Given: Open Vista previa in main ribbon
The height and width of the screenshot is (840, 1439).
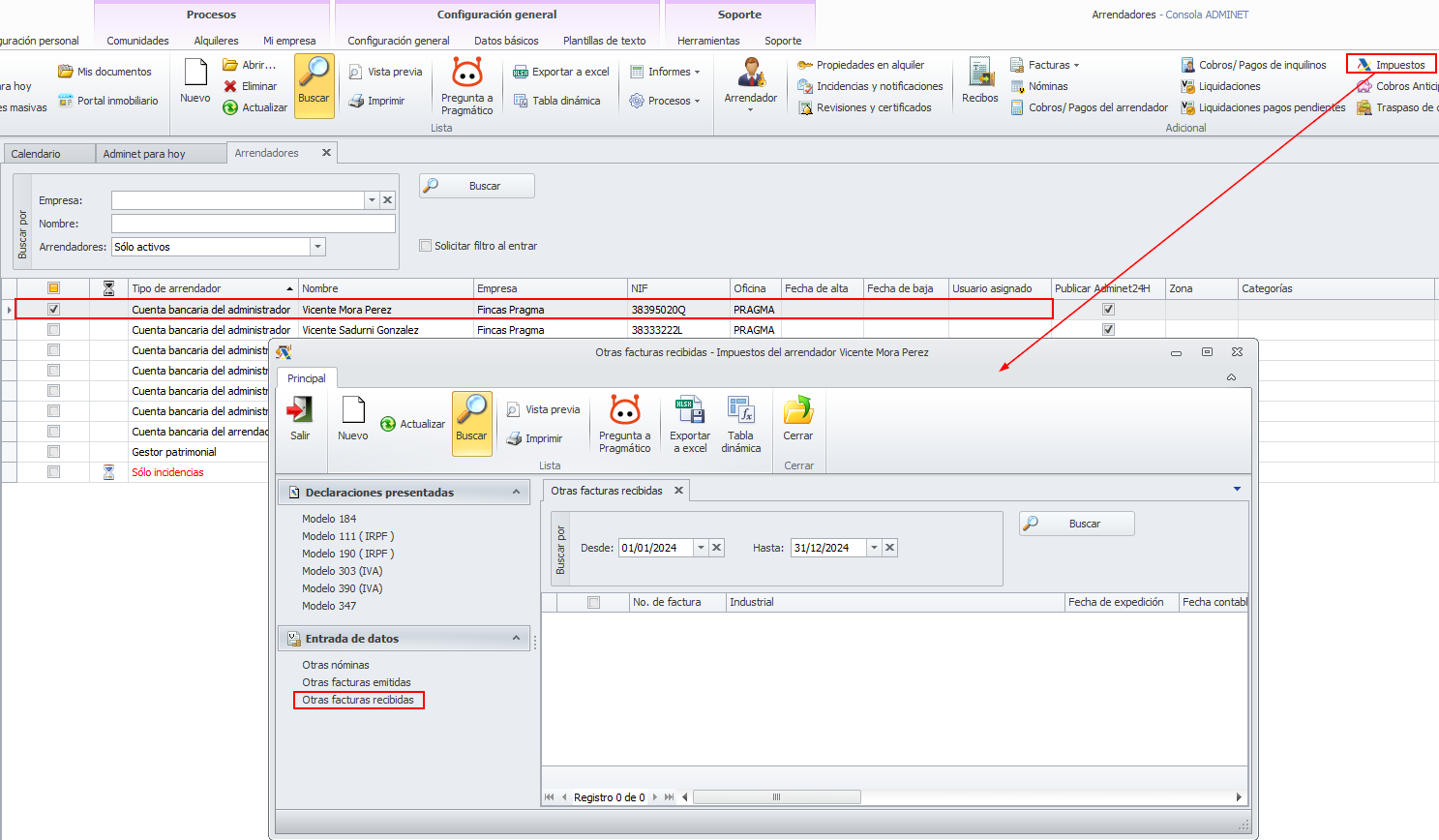Looking at the screenshot, I should click(x=385, y=72).
